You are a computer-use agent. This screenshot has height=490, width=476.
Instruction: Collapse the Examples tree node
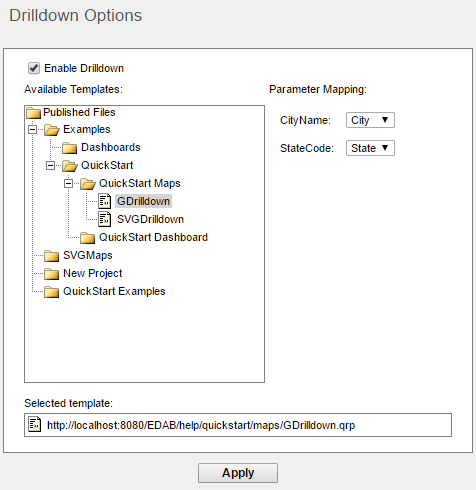click(32, 129)
